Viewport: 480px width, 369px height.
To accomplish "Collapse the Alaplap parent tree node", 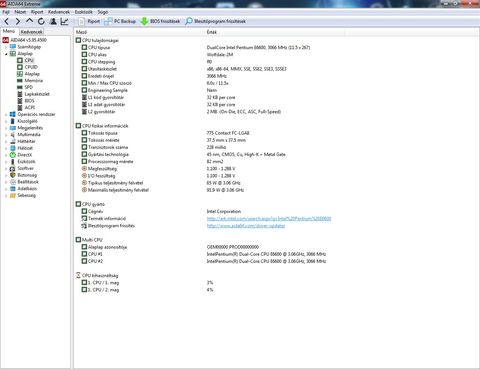I will click(x=6, y=54).
